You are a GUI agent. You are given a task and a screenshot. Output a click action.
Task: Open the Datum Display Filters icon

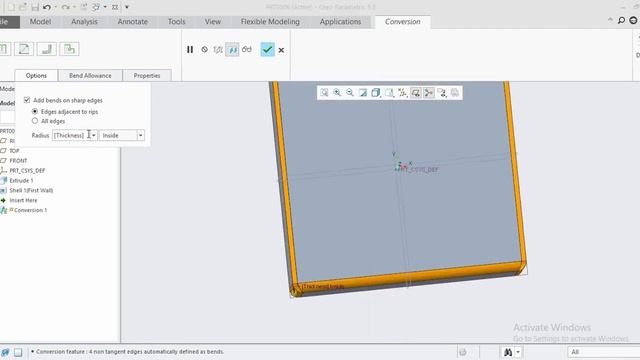coord(402,93)
